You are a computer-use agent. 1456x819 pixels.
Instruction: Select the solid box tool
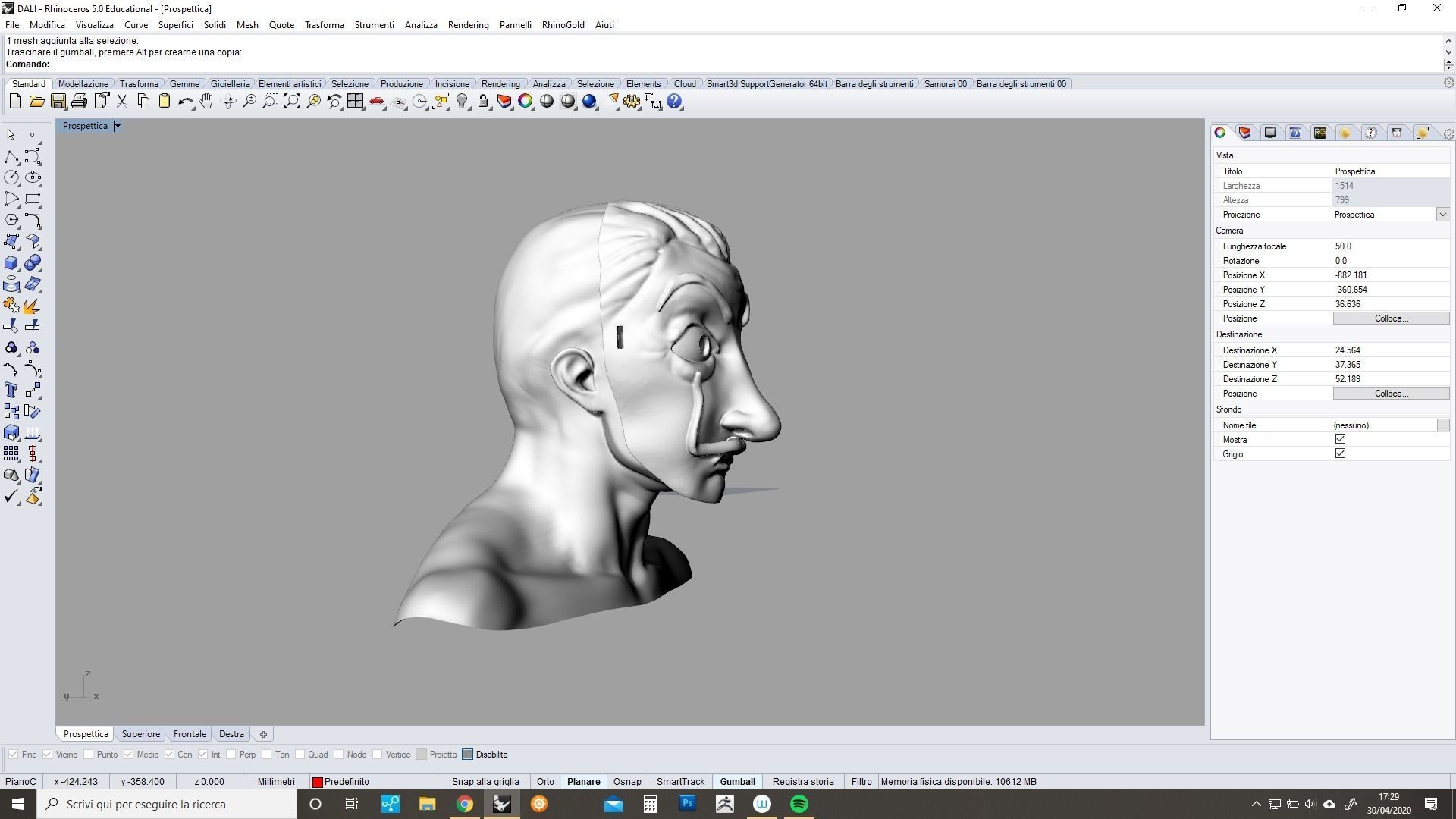(x=11, y=263)
